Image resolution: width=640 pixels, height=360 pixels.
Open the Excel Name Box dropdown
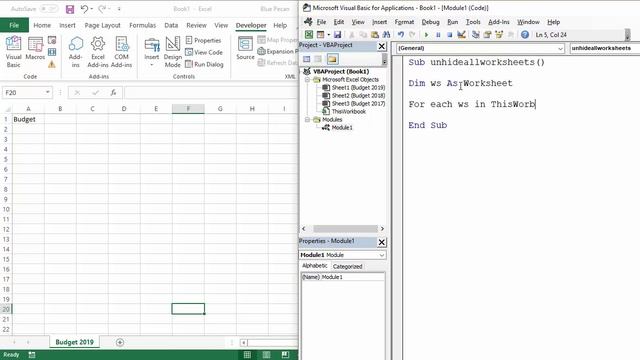tap(47, 93)
